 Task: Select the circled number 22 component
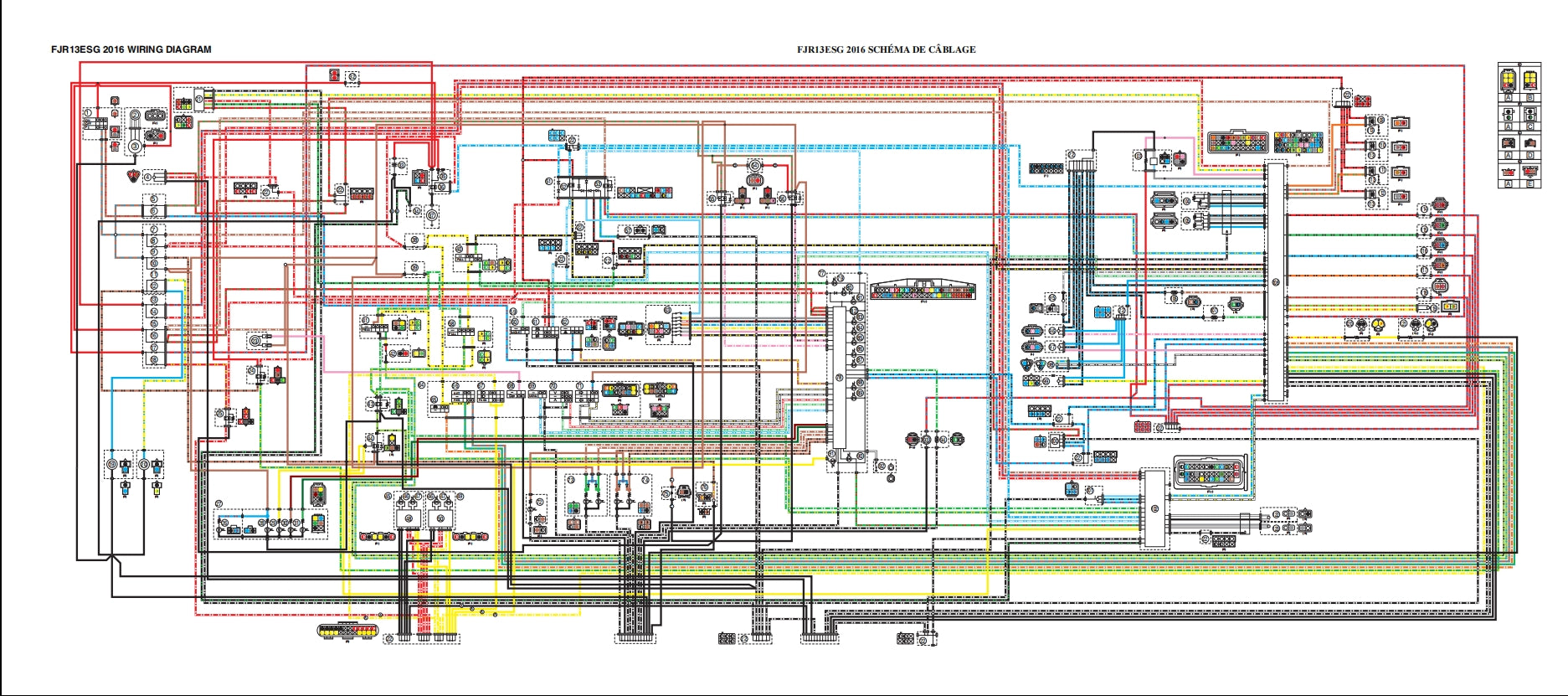341,190
